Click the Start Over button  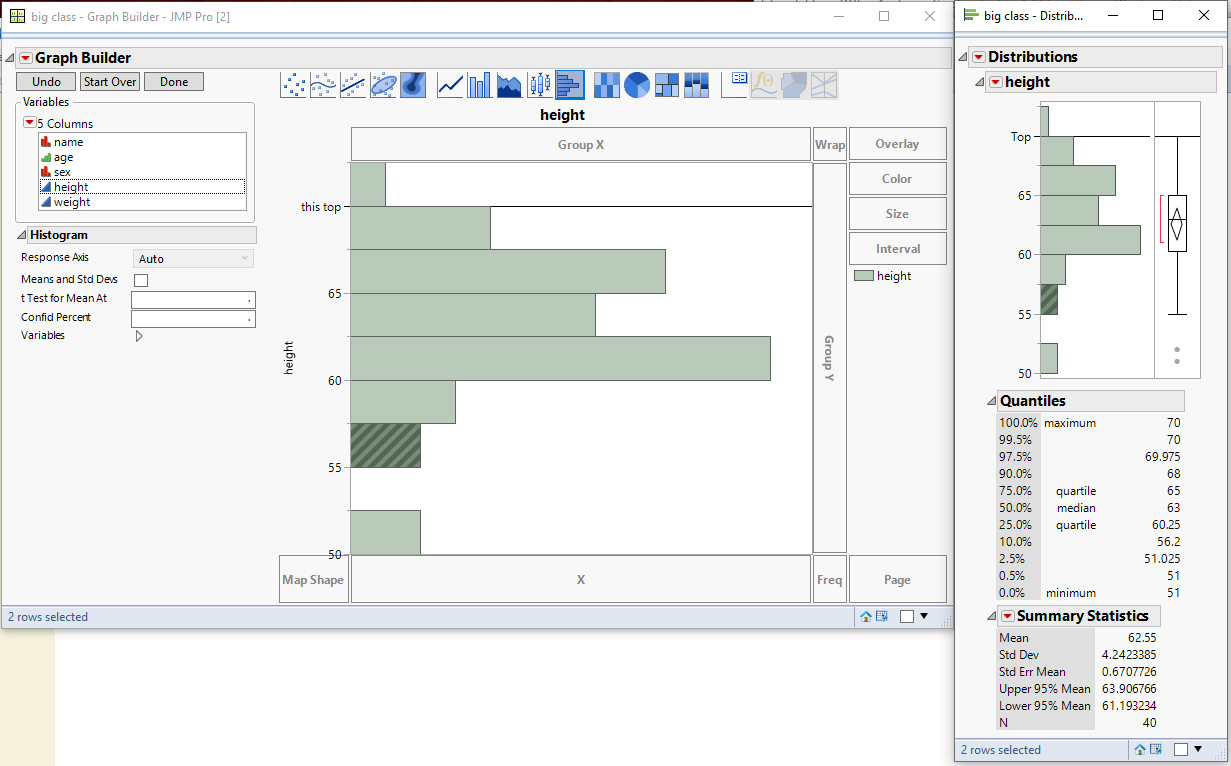pos(110,82)
